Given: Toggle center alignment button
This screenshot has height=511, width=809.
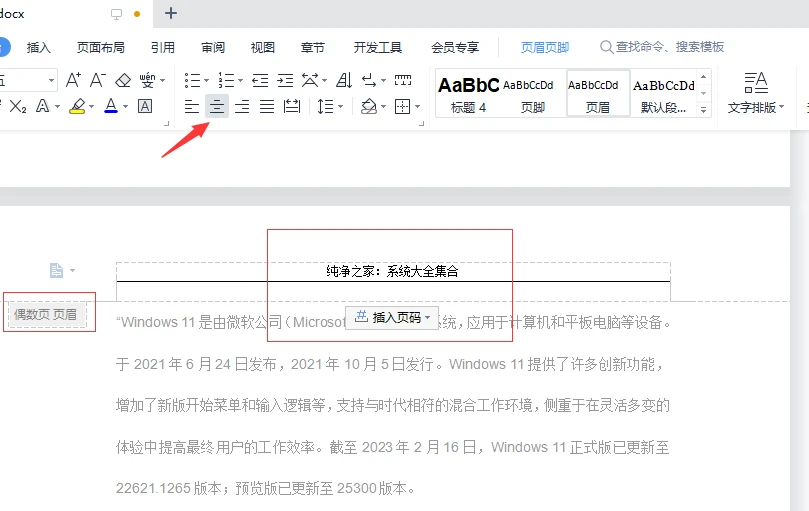Looking at the screenshot, I should click(217, 107).
